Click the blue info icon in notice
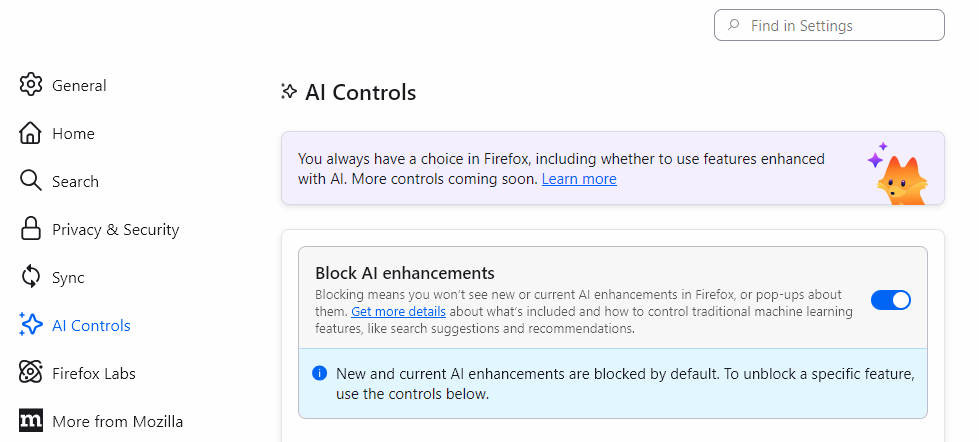 (320, 373)
